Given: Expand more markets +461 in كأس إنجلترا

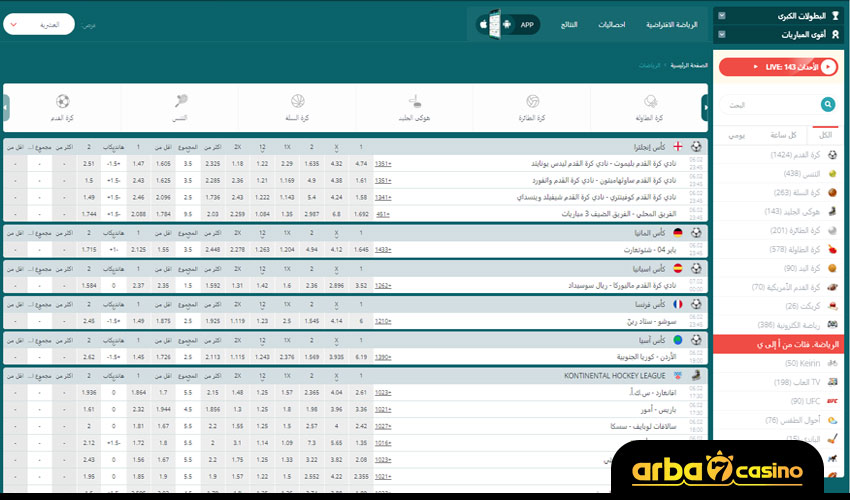Looking at the screenshot, I should coord(383,214).
